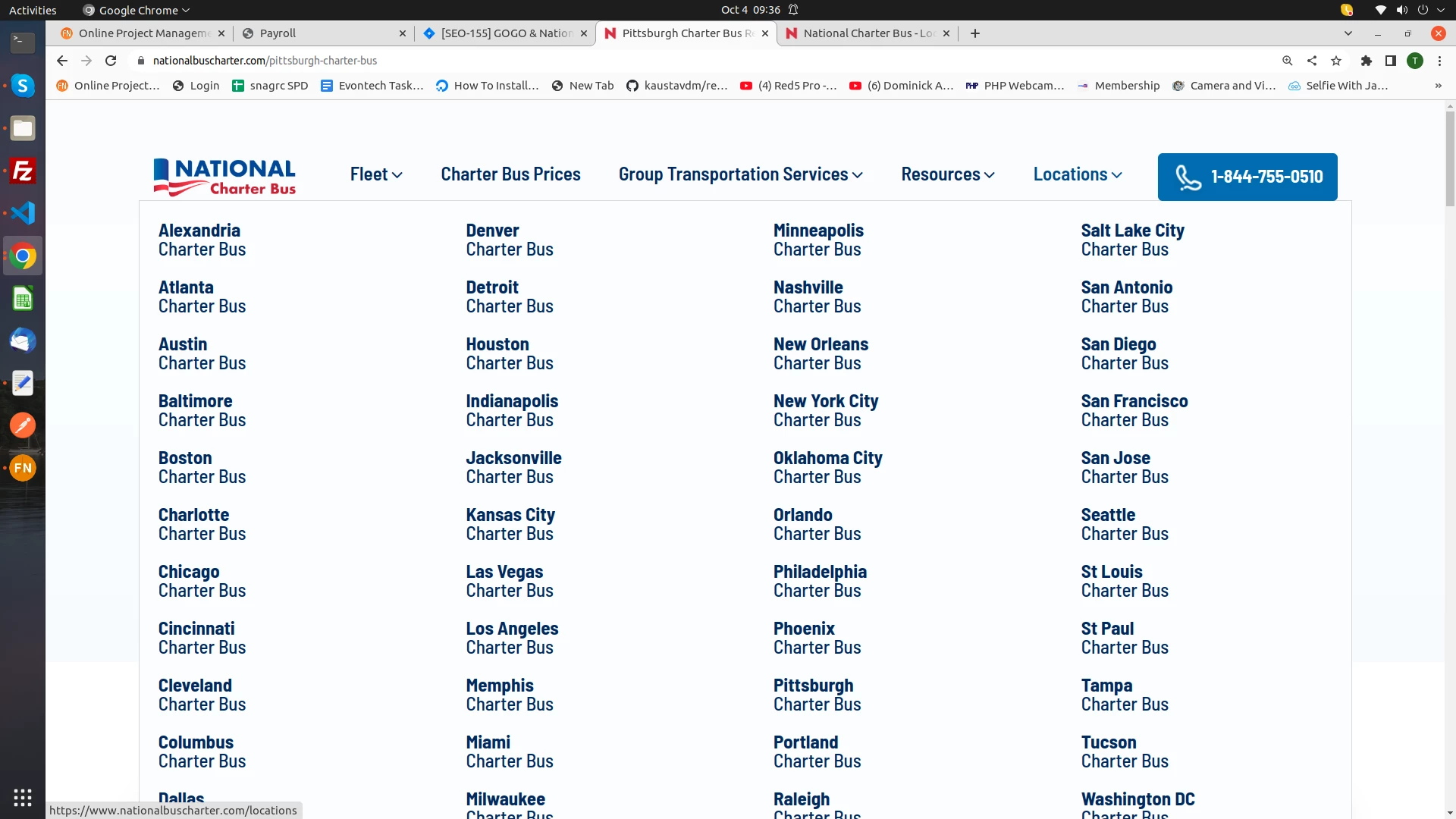The width and height of the screenshot is (1456, 819).
Task: Open the Seattle Charter Bus link
Action: (1125, 524)
